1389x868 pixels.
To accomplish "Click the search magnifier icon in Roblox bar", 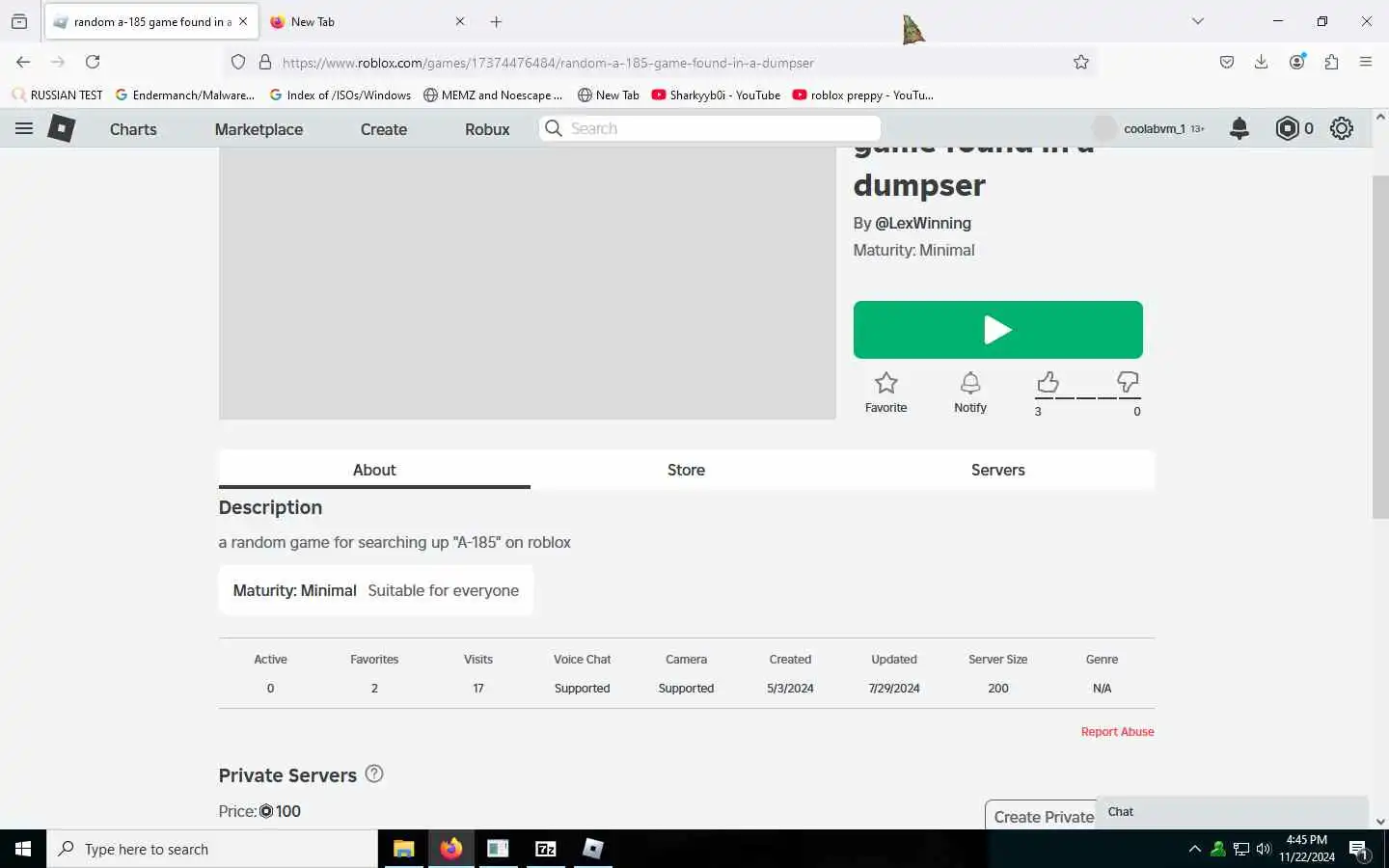I will [x=554, y=128].
